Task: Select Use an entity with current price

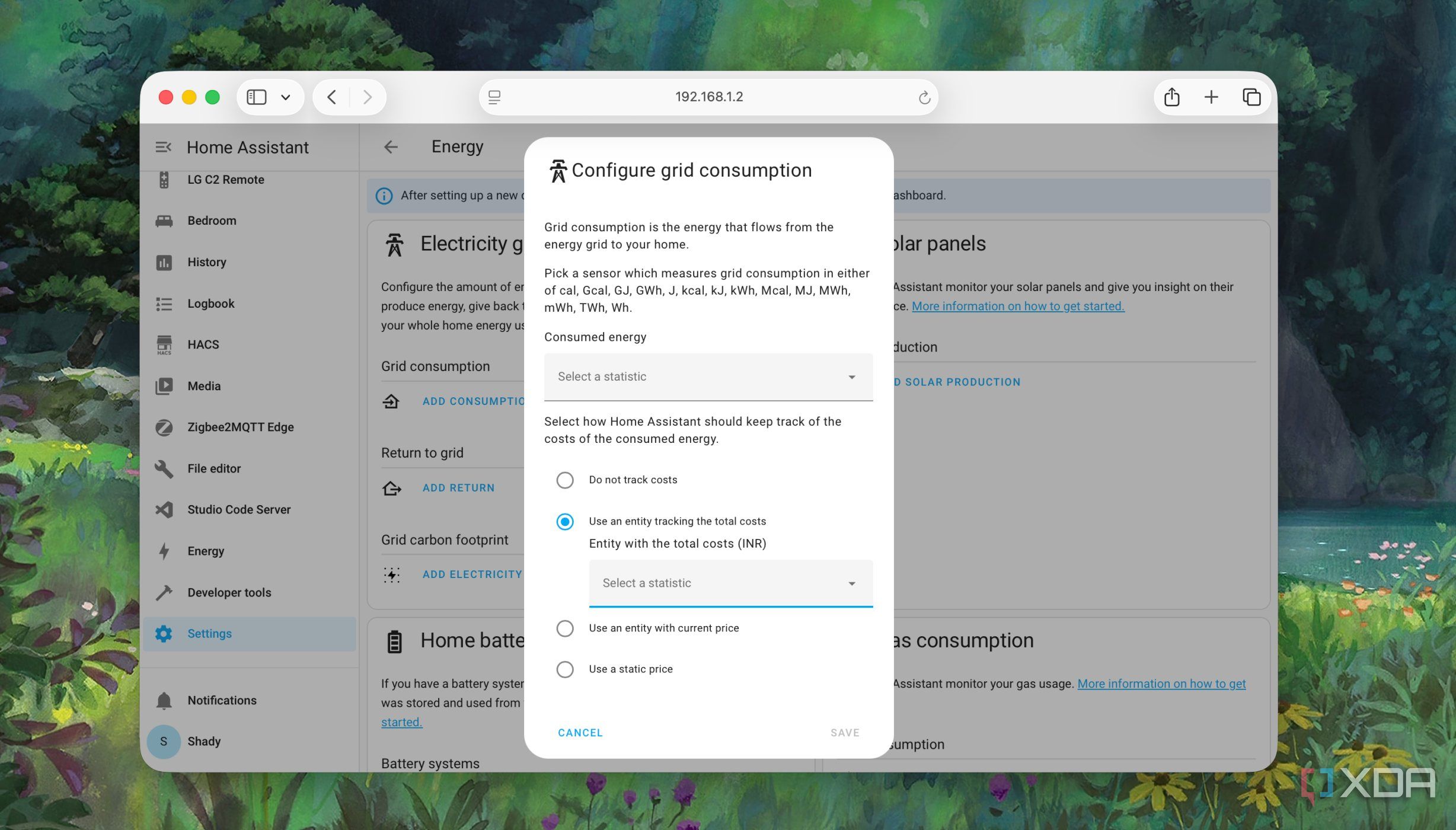Action: (565, 628)
